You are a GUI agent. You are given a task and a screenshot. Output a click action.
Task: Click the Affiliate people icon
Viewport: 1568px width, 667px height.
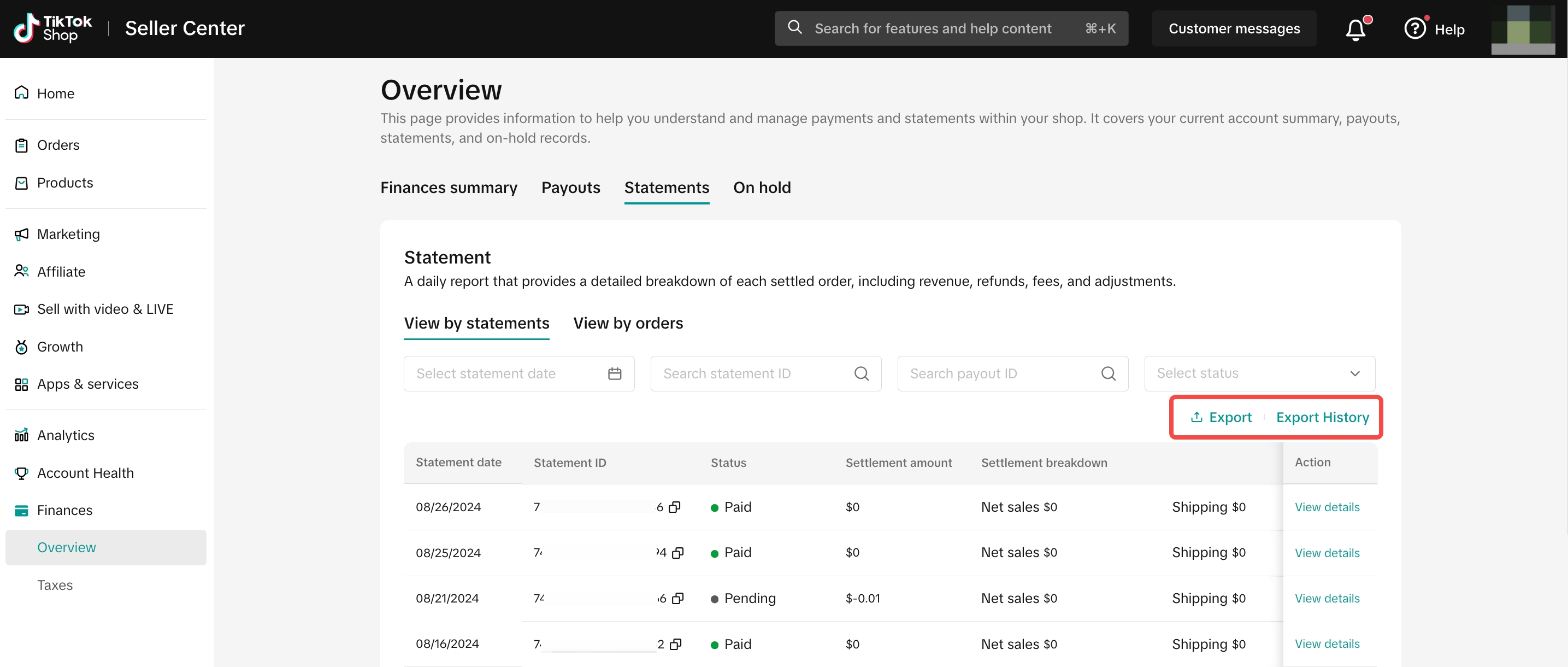(21, 271)
